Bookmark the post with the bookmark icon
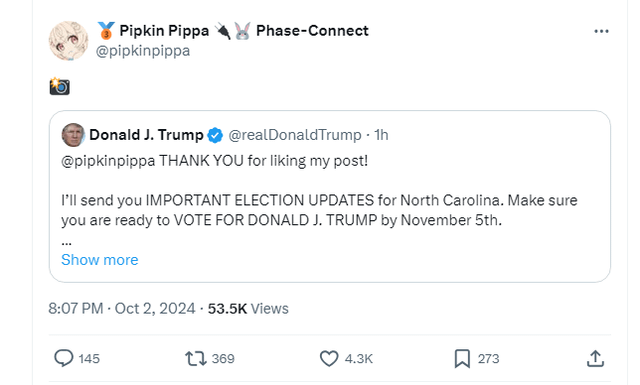Screen dimensions: 640x385 pyautogui.click(x=462, y=358)
